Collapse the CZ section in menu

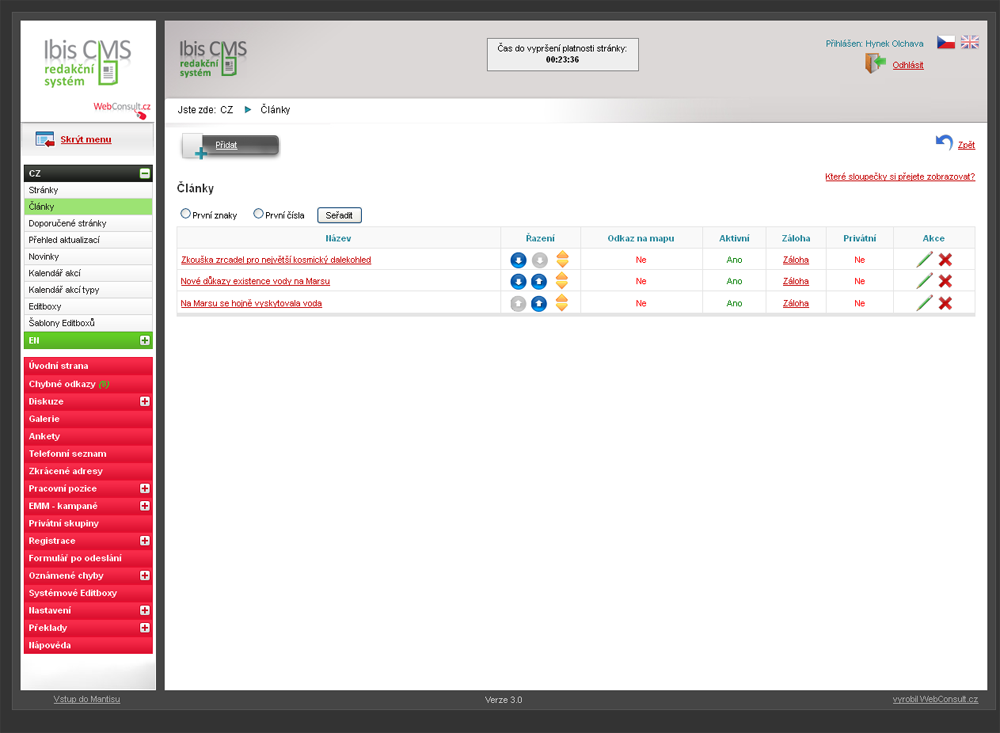point(145,174)
